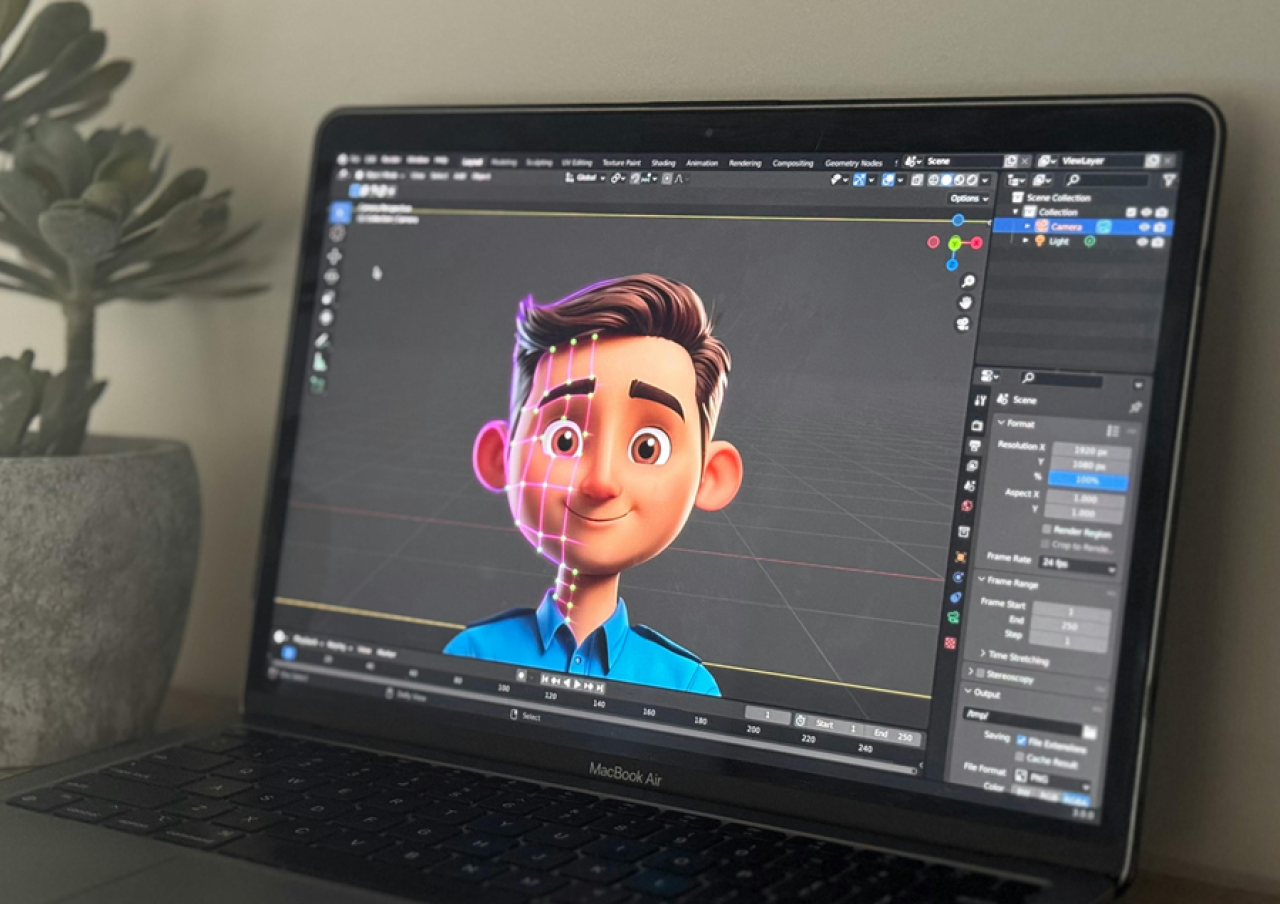Open the Global transform orientation dropdown

tap(587, 178)
